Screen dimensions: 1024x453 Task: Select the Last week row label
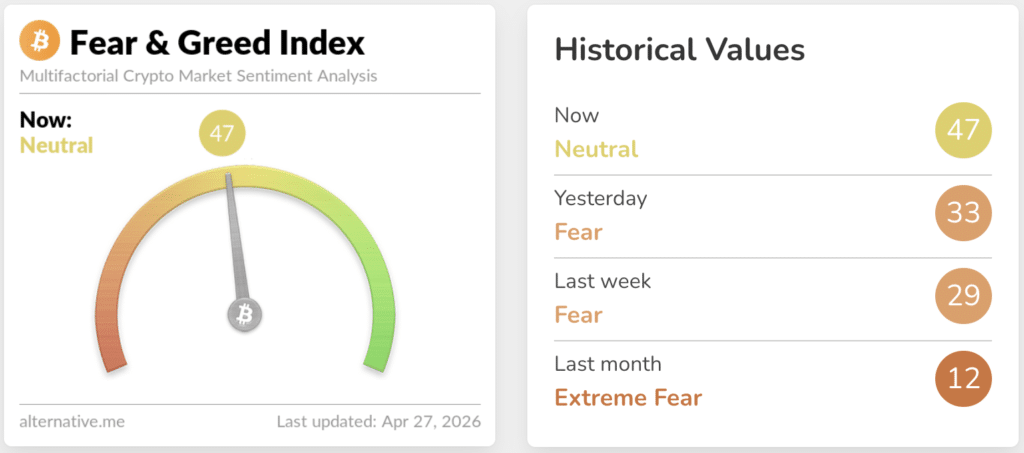602,281
